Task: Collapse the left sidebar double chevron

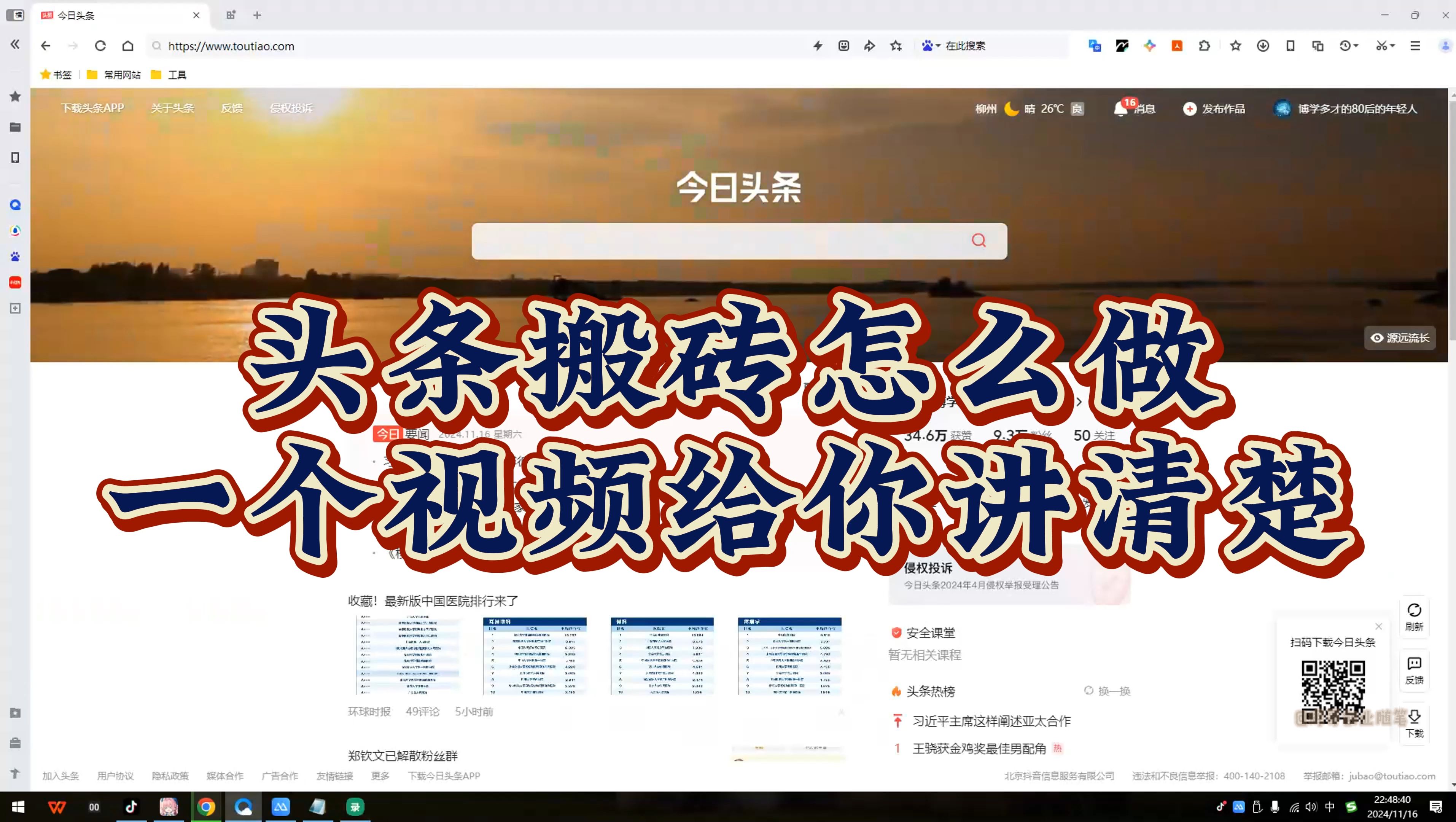Action: 15,44
